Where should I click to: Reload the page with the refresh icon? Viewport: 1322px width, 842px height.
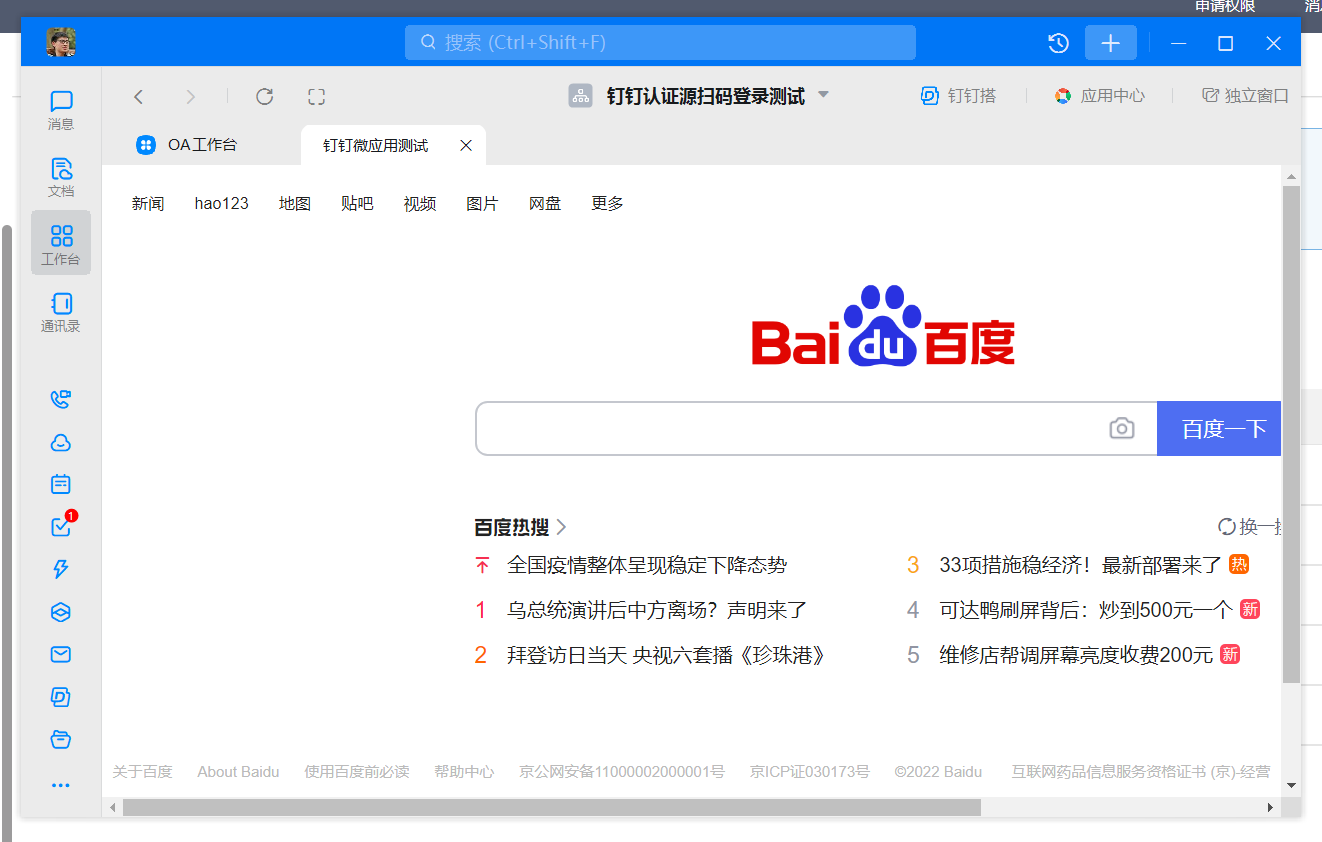(x=265, y=96)
